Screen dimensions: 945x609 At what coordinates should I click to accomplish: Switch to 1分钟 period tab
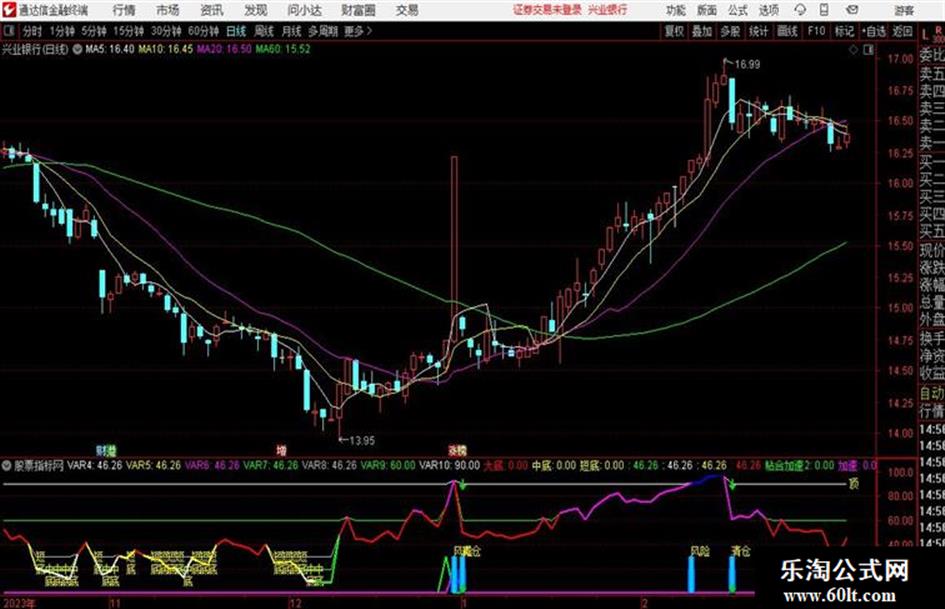click(x=62, y=31)
